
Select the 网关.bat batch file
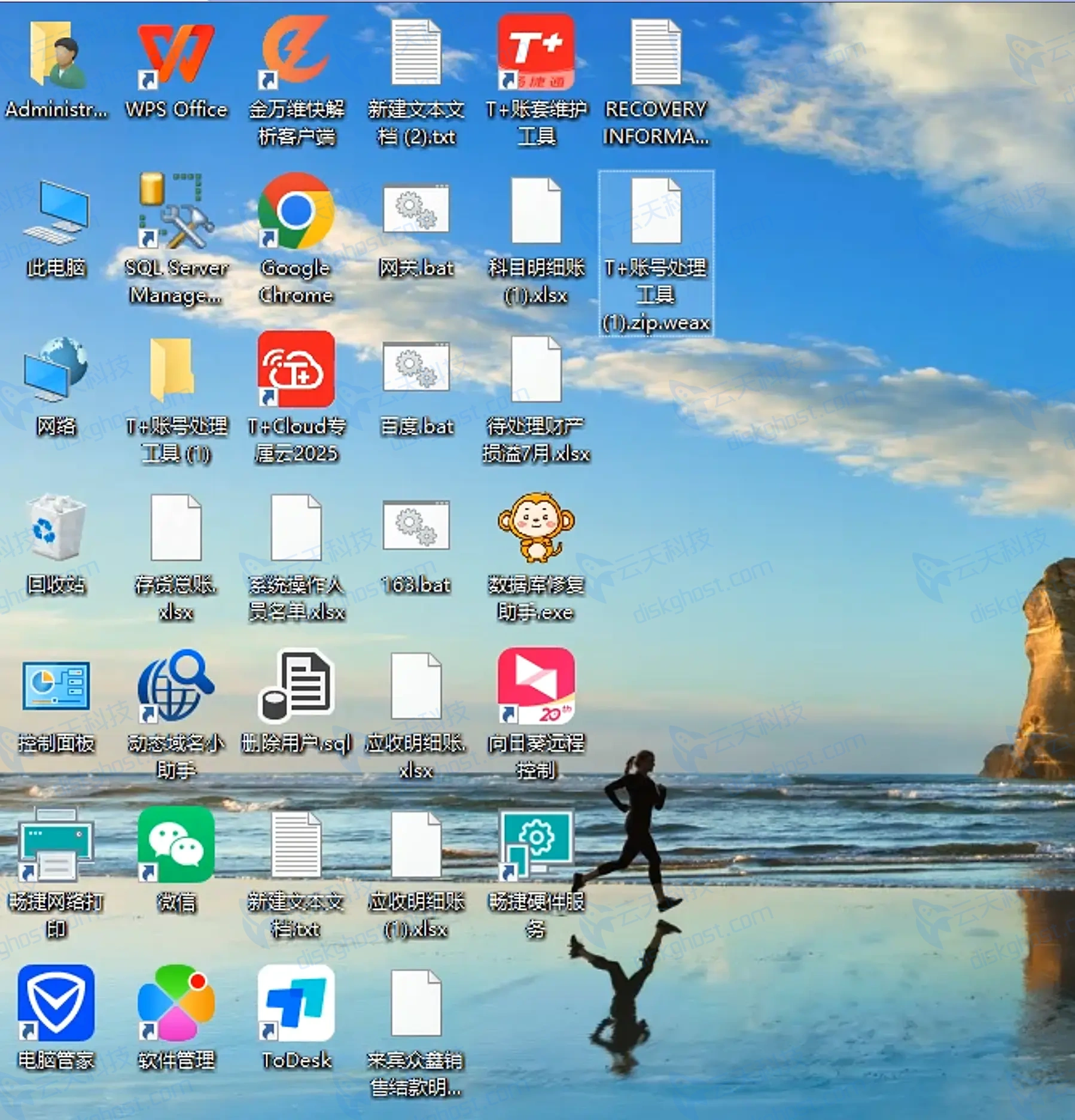point(416,209)
